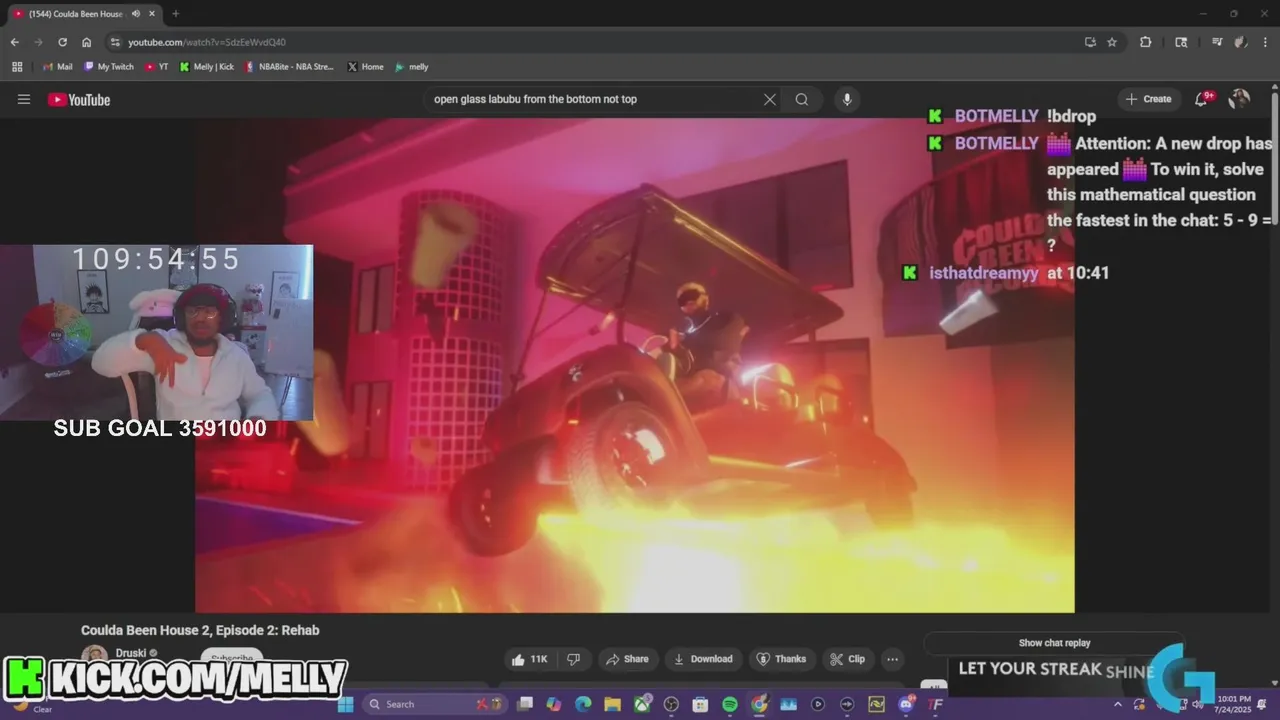Click the video player area
The image size is (1280, 720).
pyautogui.click(x=634, y=365)
